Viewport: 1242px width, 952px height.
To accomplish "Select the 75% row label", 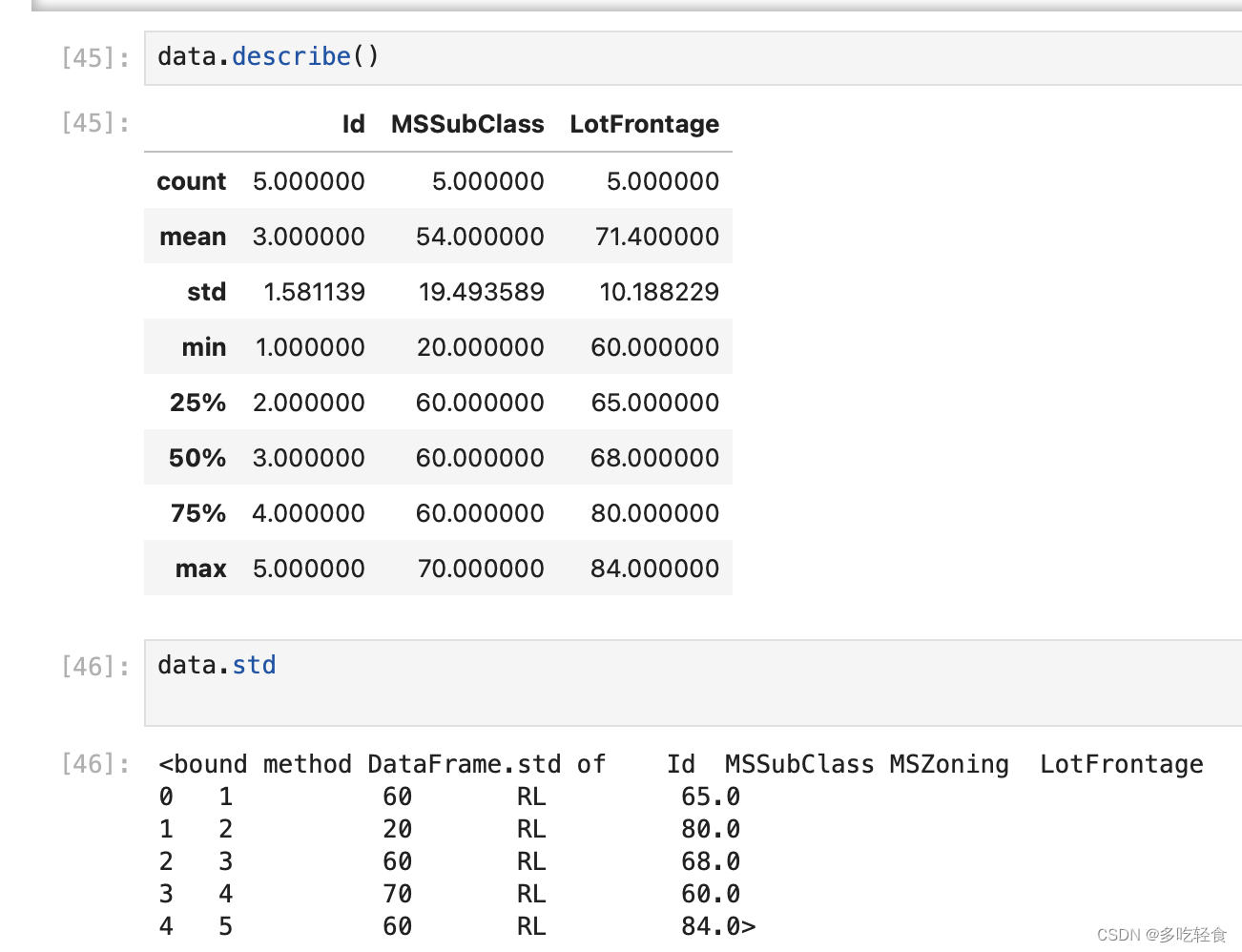I will [x=198, y=513].
